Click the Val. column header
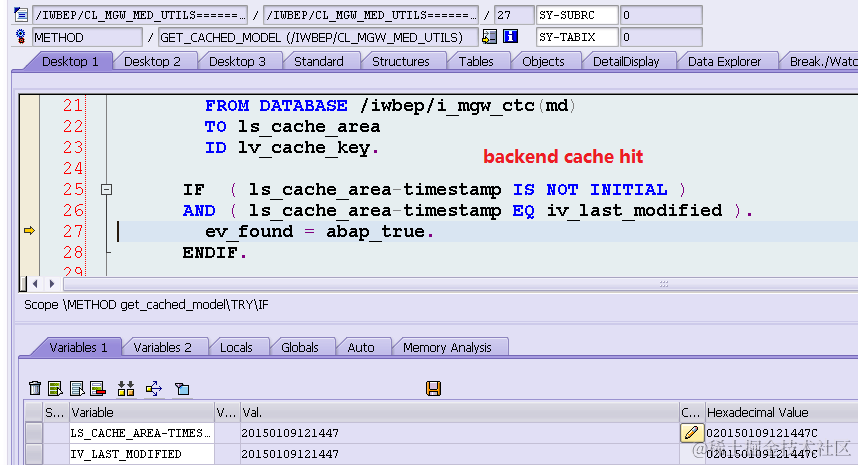This screenshot has height=465, width=858. click(x=459, y=412)
